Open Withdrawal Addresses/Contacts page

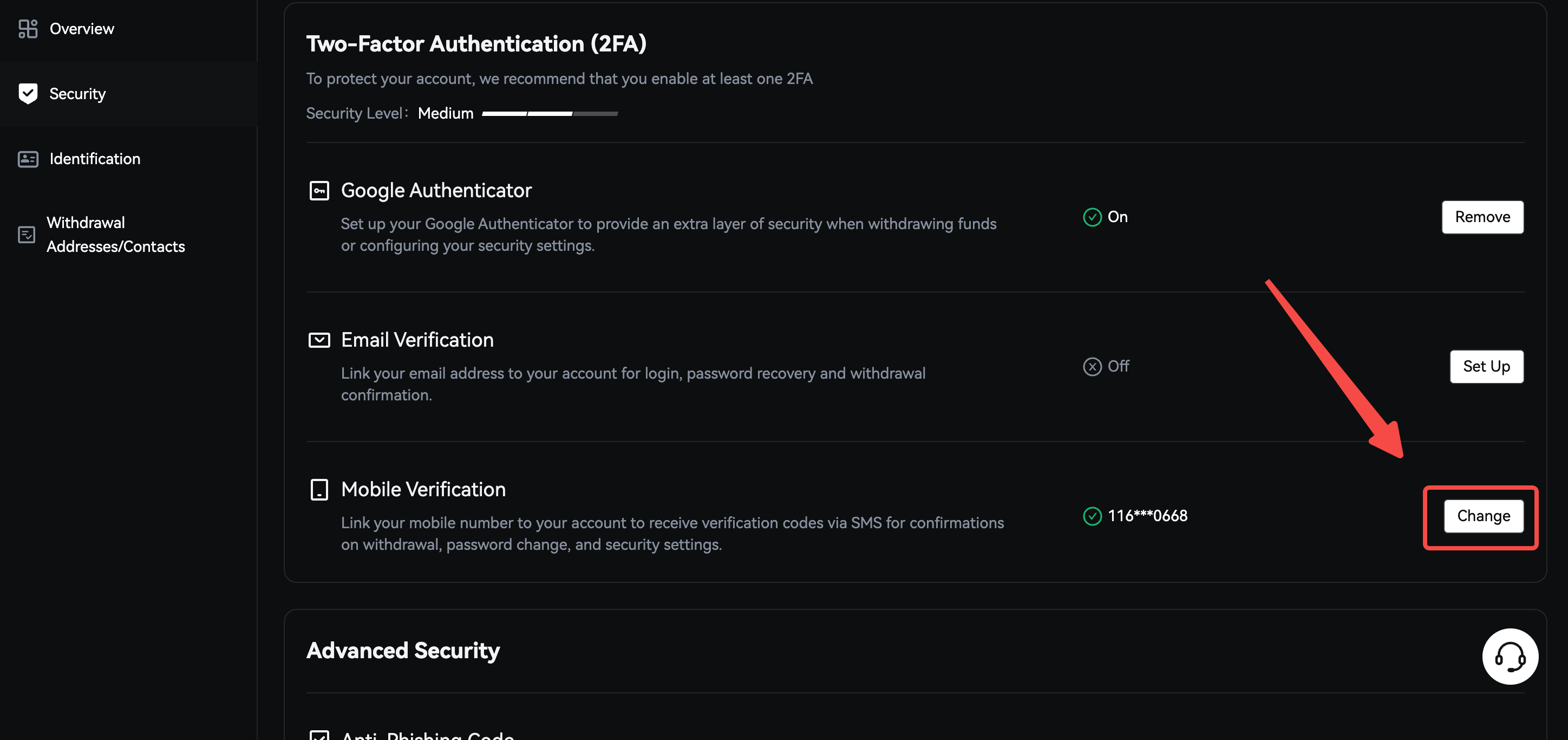[116, 235]
